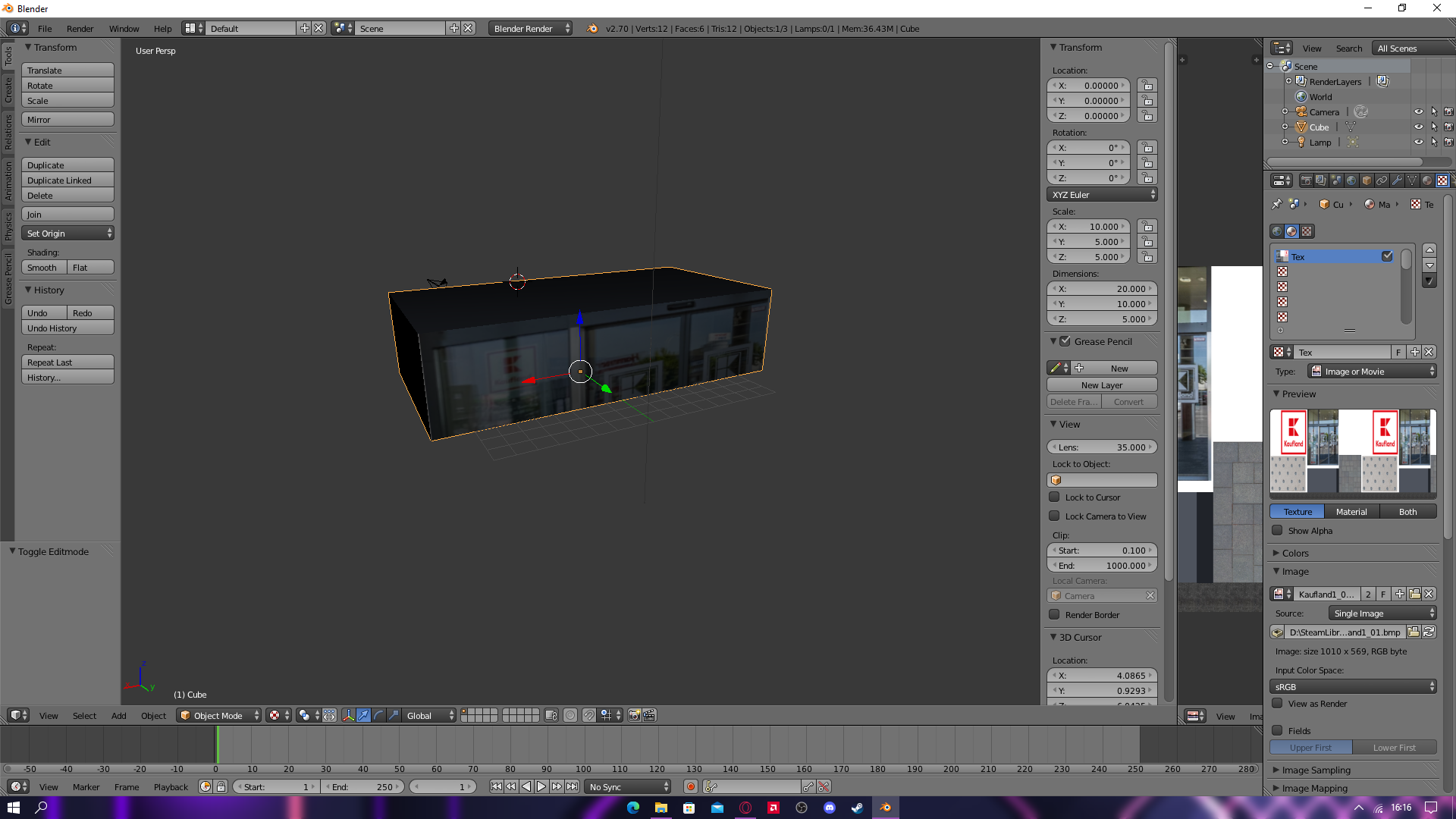Screen dimensions: 1456x819
Task: Click the proportional editing circle icon
Action: [x=570, y=715]
